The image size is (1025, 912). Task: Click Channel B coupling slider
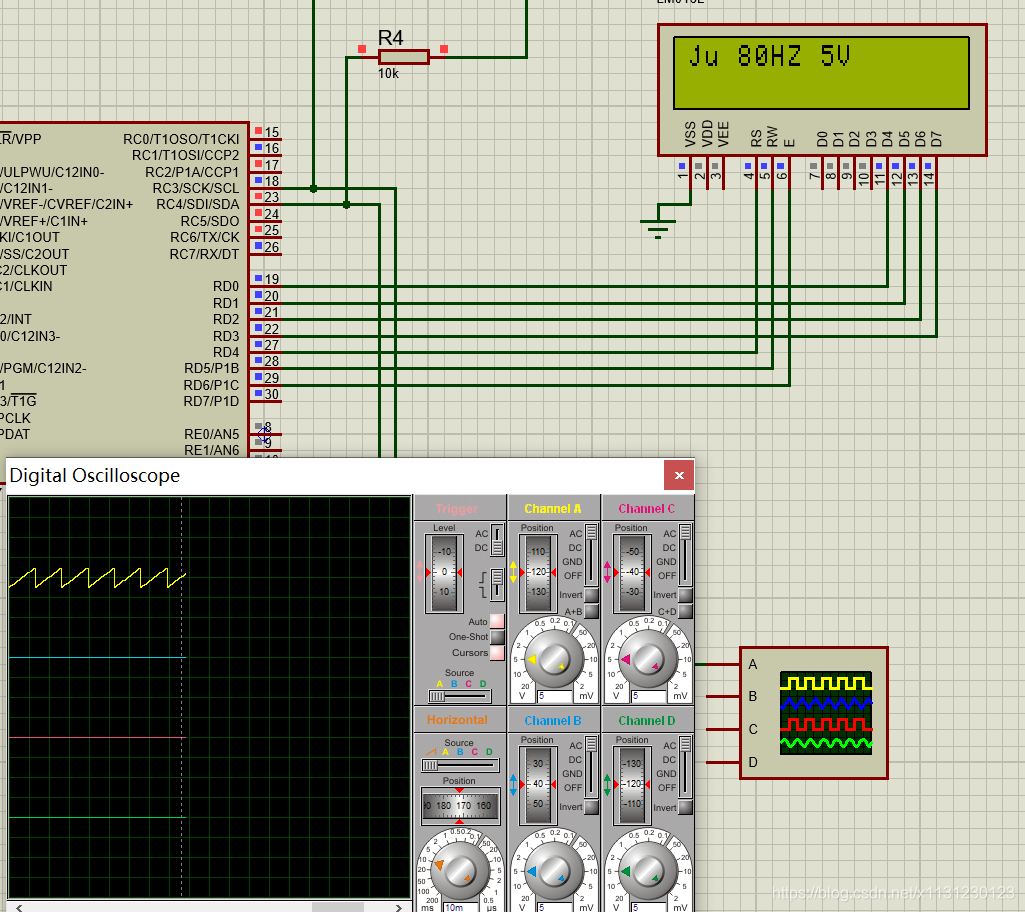592,766
